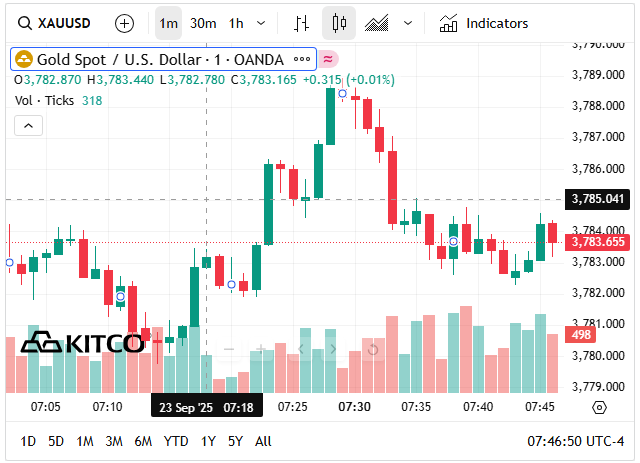Image resolution: width=640 pixels, height=463 pixels.
Task: Click the compare or add symbol plus icon
Action: click(x=124, y=22)
